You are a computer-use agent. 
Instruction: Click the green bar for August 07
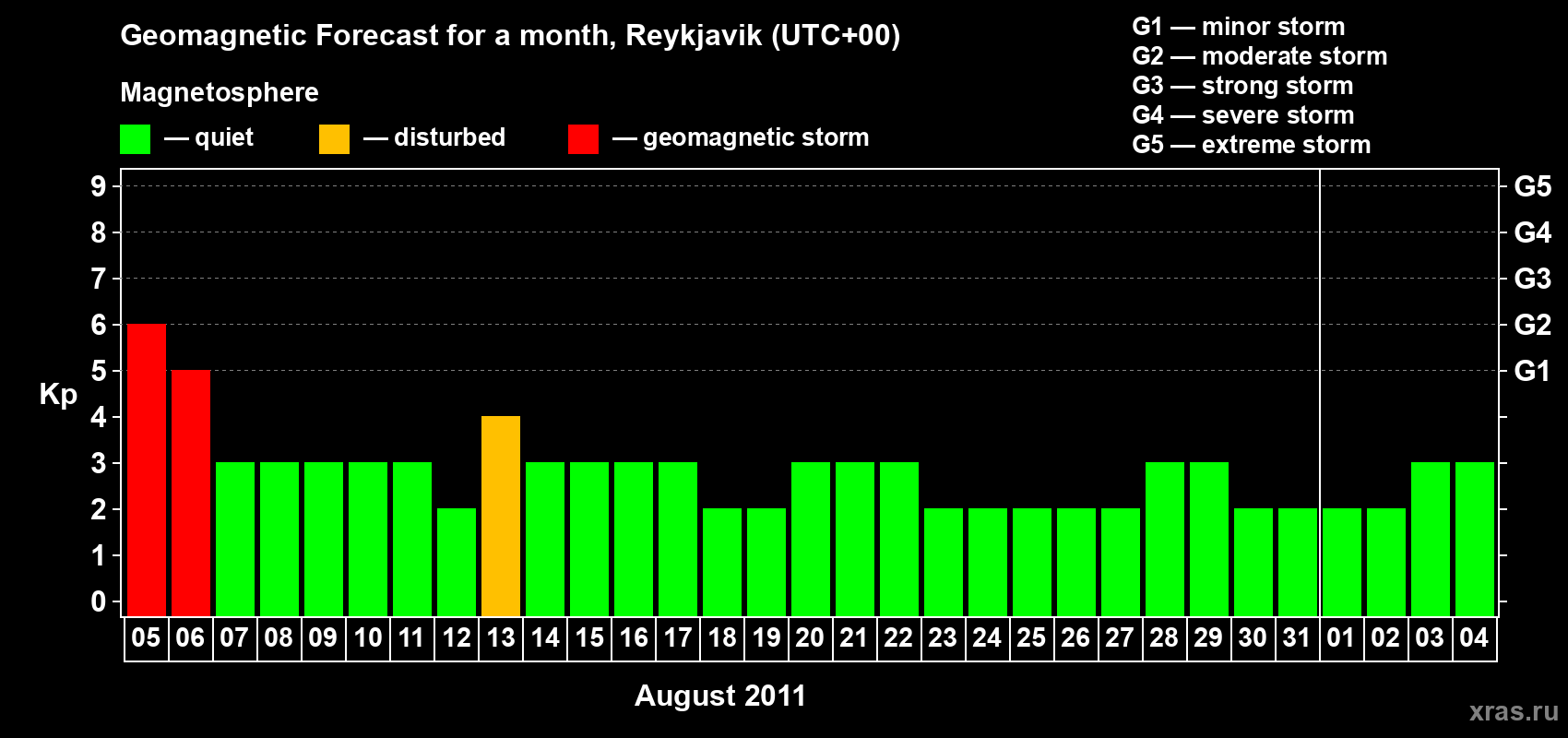click(235, 540)
